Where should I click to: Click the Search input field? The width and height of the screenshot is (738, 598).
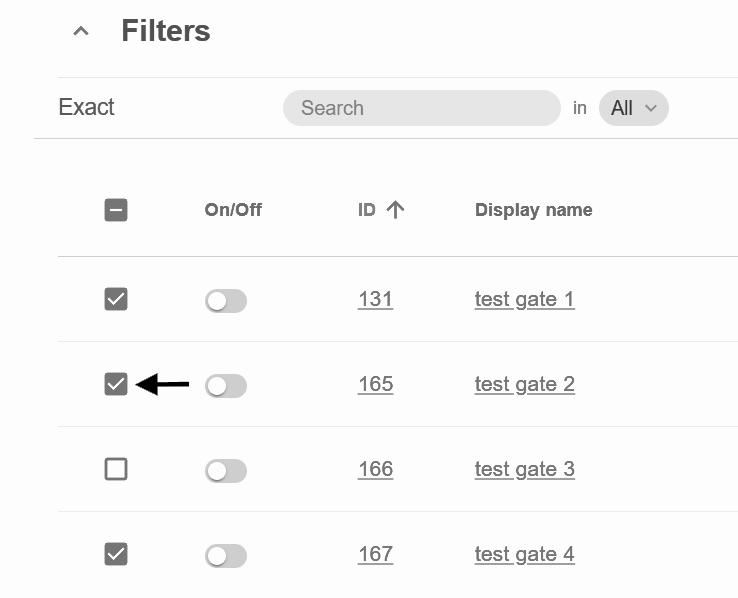pyautogui.click(x=421, y=108)
